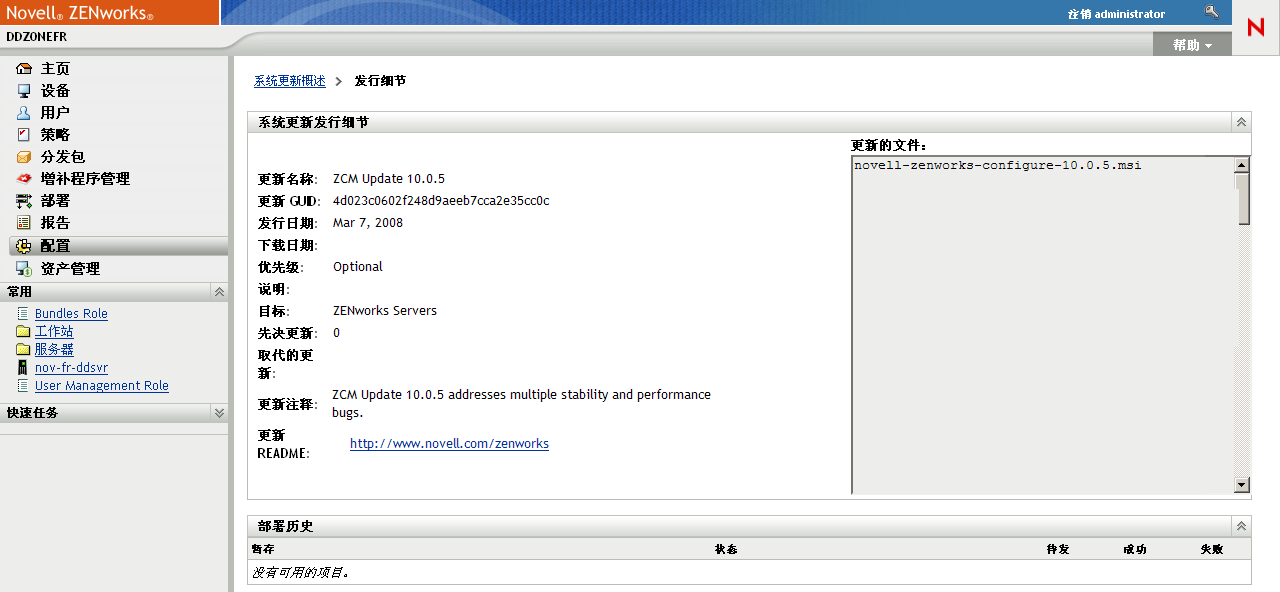Screen dimensions: 1280x592
Task: Open the Bundles Role link
Action: (x=71, y=314)
